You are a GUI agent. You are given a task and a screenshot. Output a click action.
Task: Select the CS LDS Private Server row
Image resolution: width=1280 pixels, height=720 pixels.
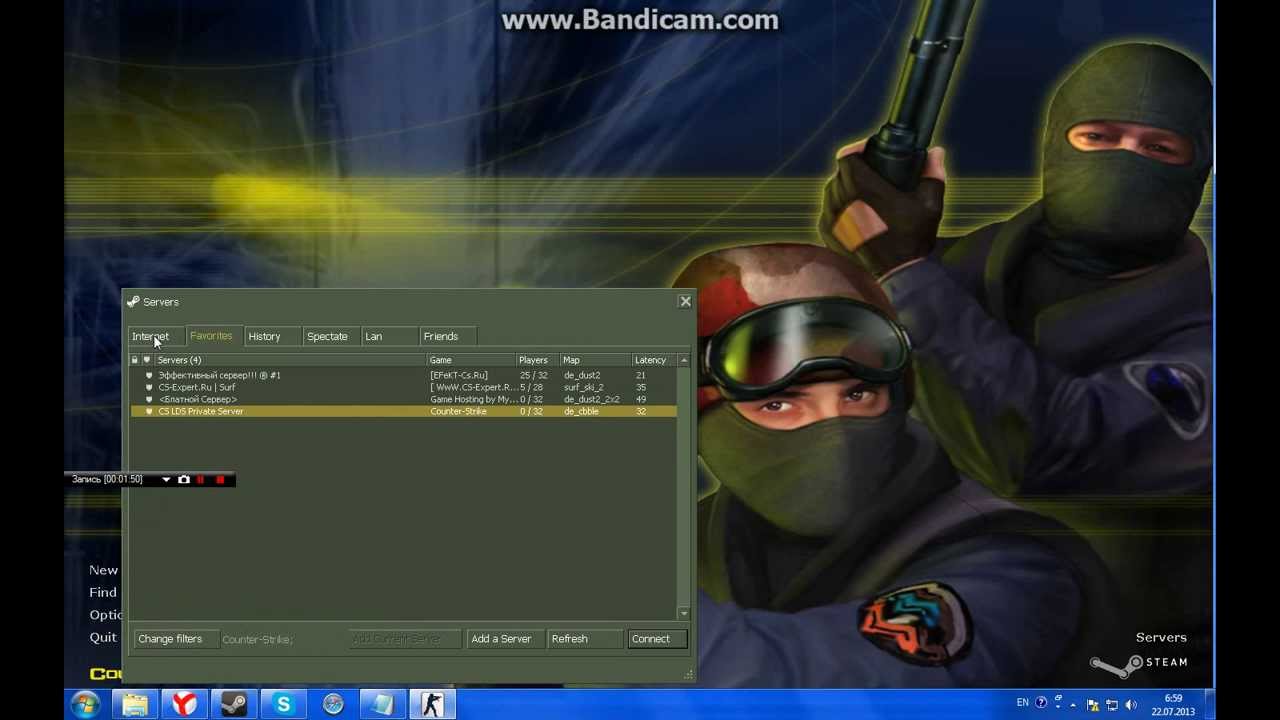click(404, 411)
